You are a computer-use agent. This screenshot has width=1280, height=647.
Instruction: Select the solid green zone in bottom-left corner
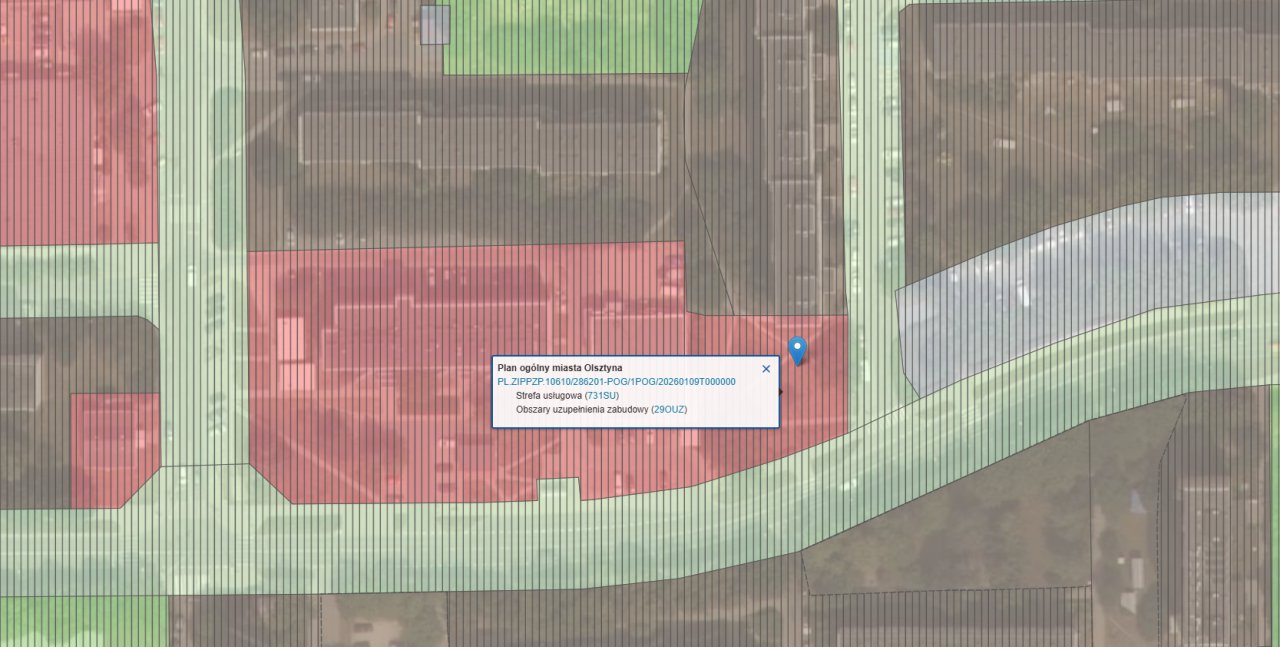tap(83, 621)
